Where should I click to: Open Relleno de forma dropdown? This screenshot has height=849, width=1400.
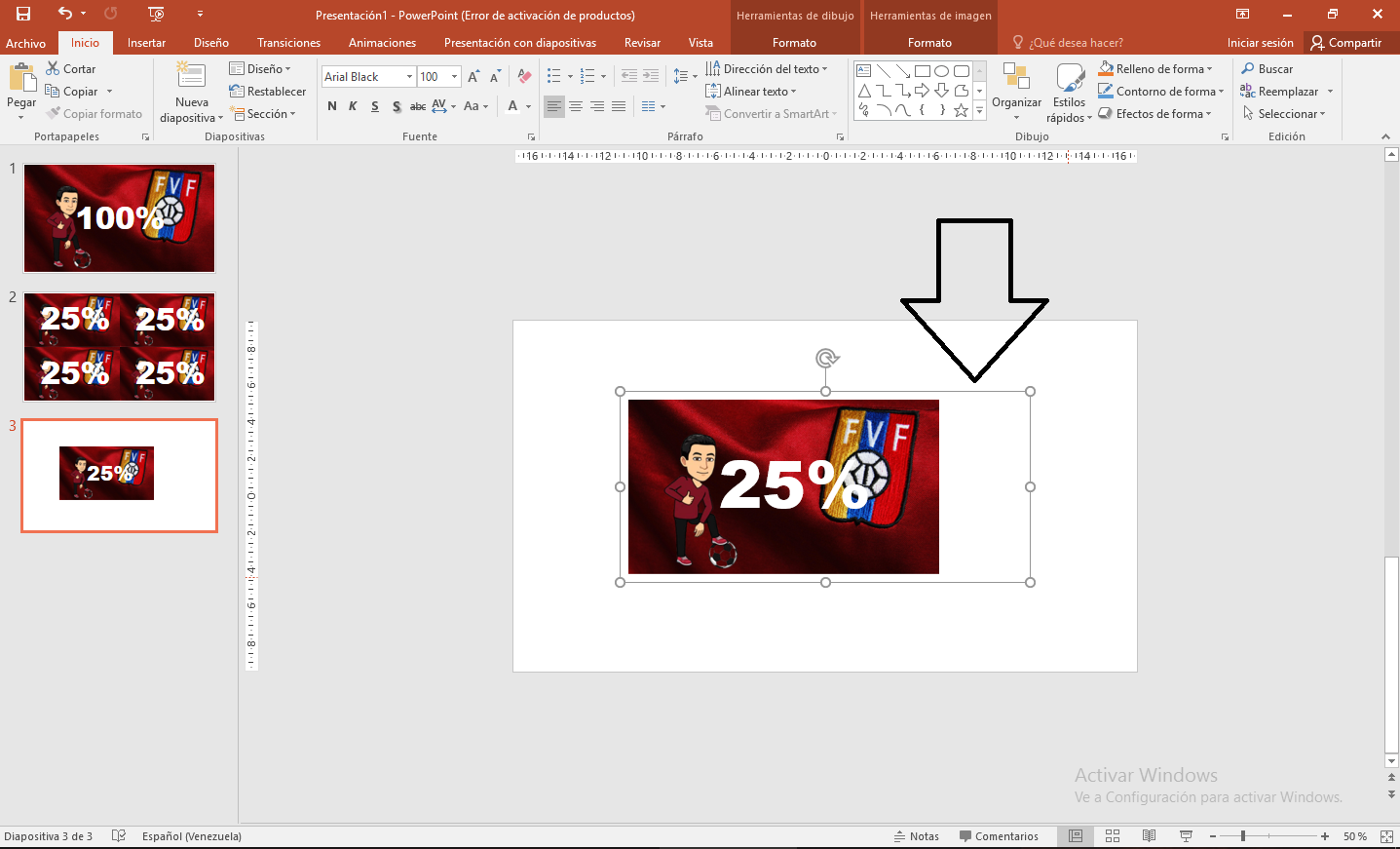1155,69
